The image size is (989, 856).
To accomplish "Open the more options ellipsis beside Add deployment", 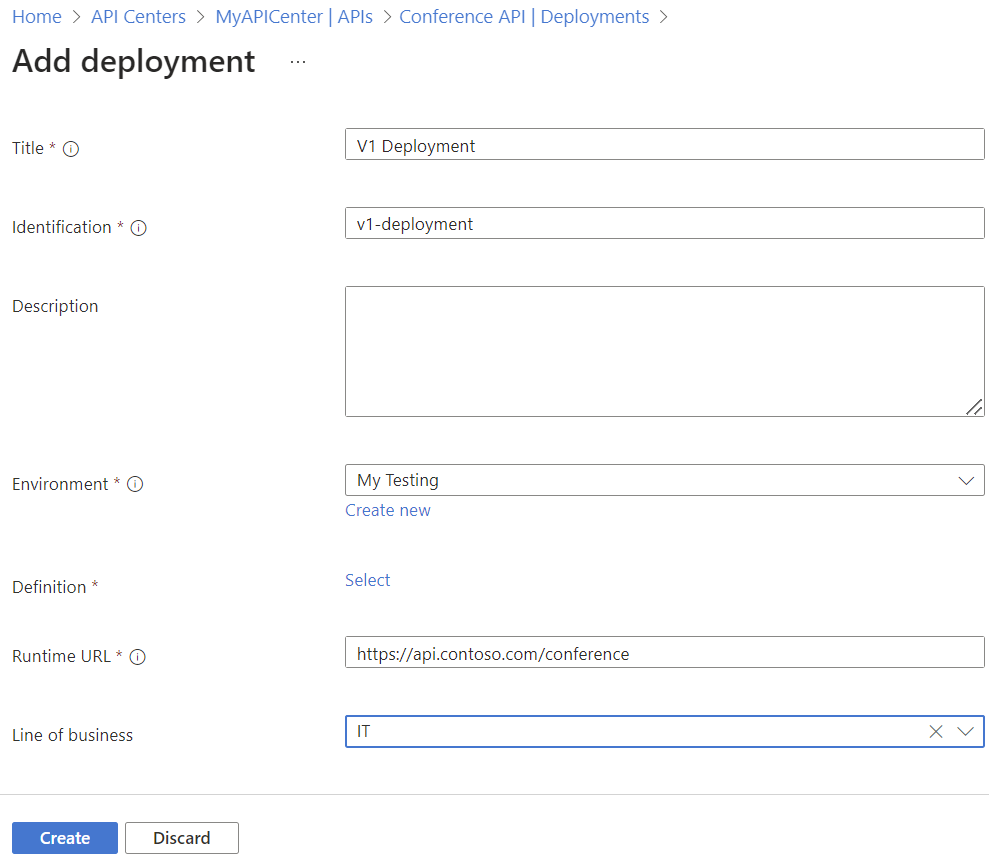I will click(297, 62).
